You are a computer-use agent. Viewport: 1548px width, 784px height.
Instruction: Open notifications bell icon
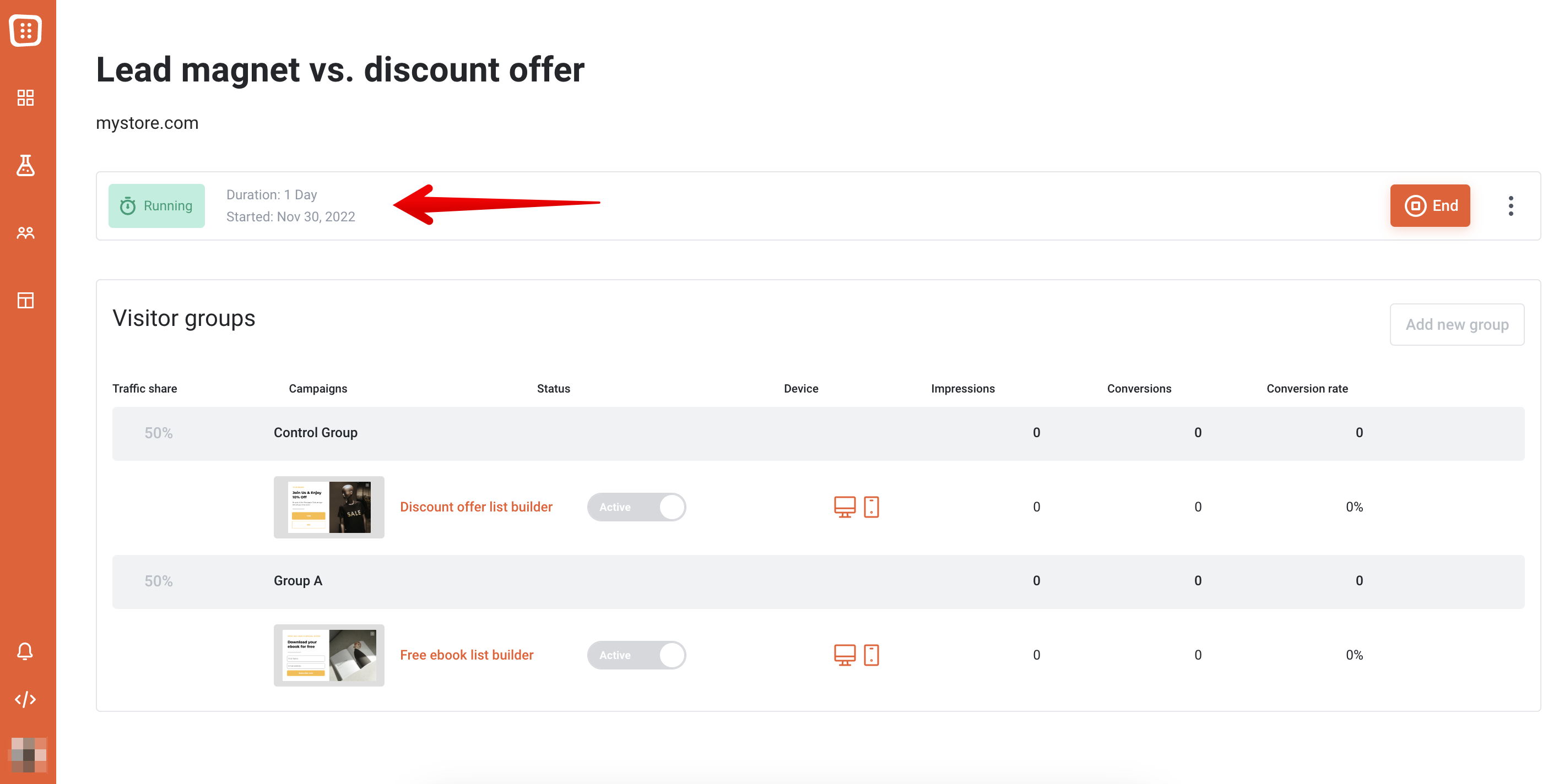[25, 651]
